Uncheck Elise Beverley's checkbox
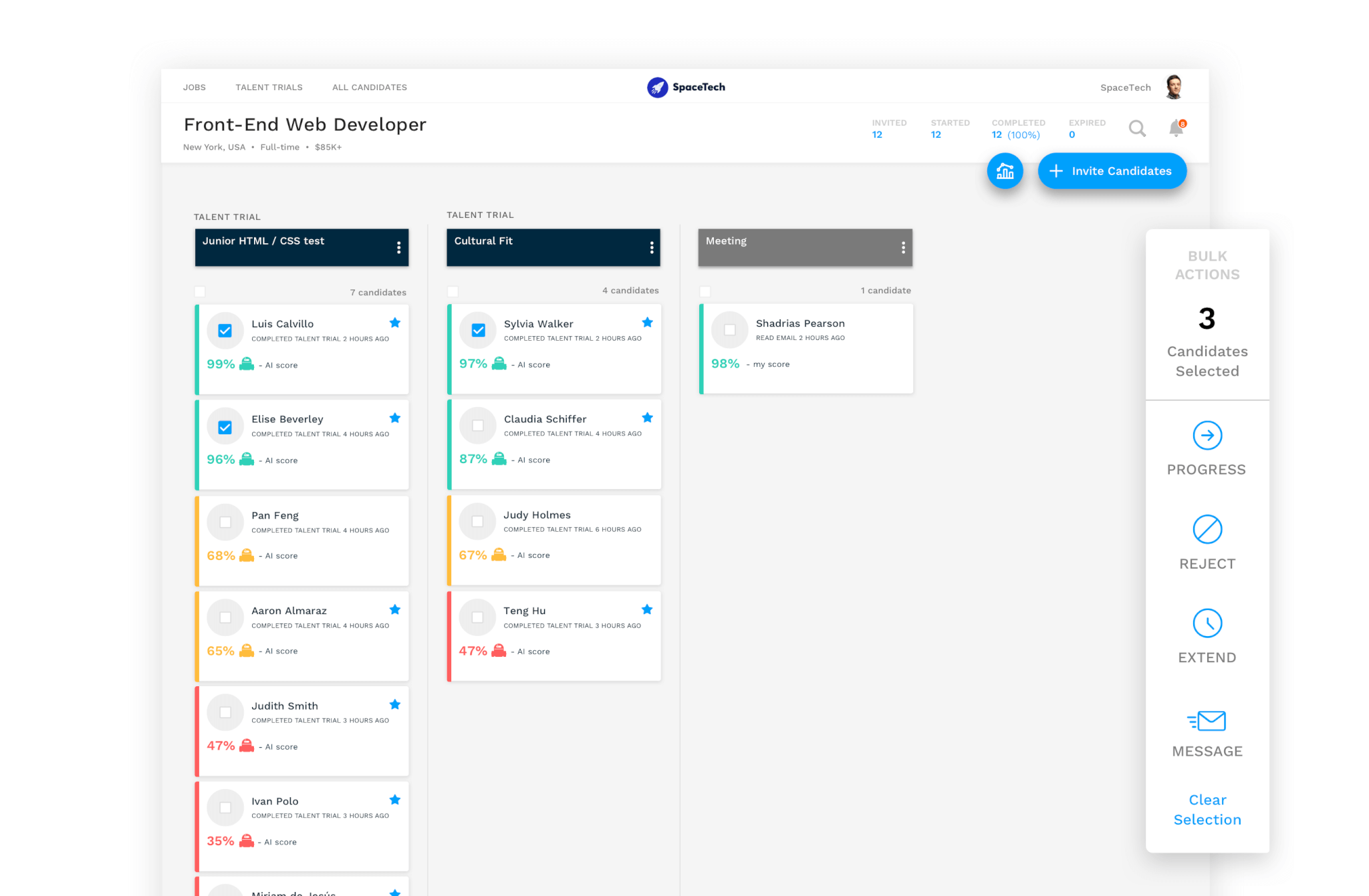1369x896 pixels. coord(225,427)
